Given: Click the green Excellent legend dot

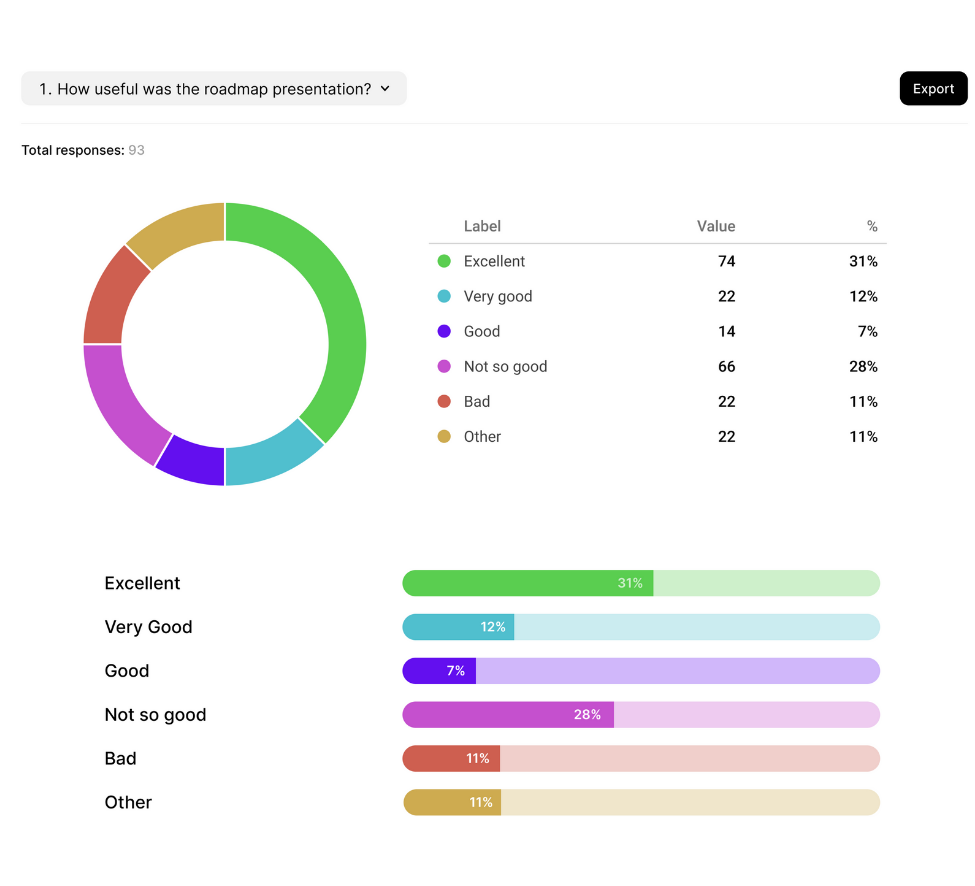Looking at the screenshot, I should (444, 261).
